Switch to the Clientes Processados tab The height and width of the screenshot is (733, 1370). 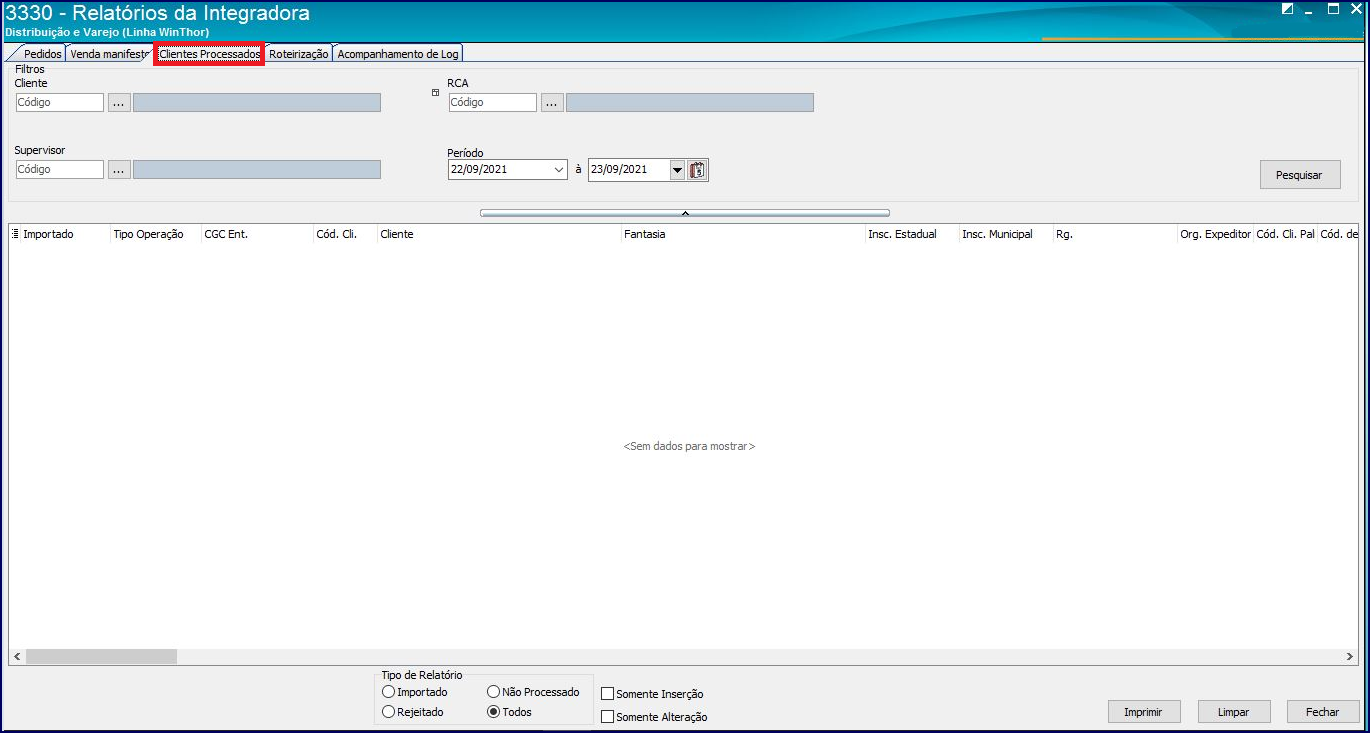click(209, 54)
